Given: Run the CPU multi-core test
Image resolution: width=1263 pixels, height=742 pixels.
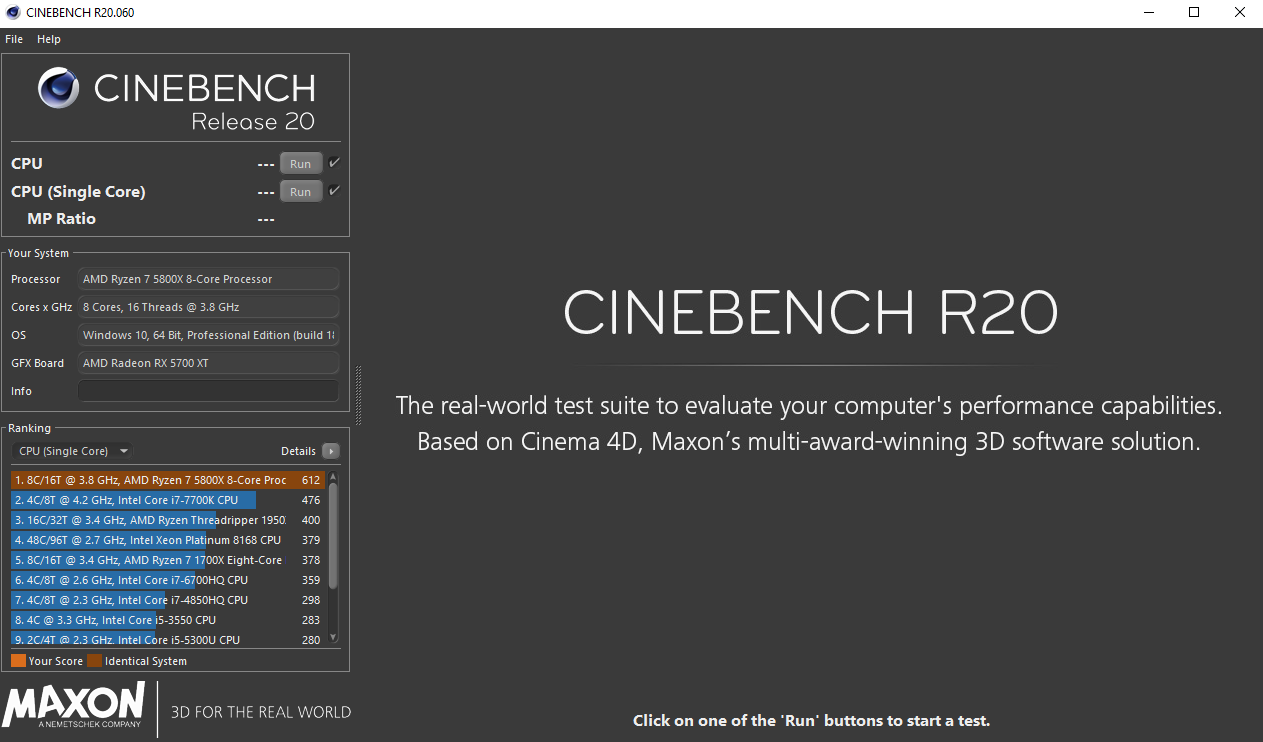Looking at the screenshot, I should coord(301,164).
